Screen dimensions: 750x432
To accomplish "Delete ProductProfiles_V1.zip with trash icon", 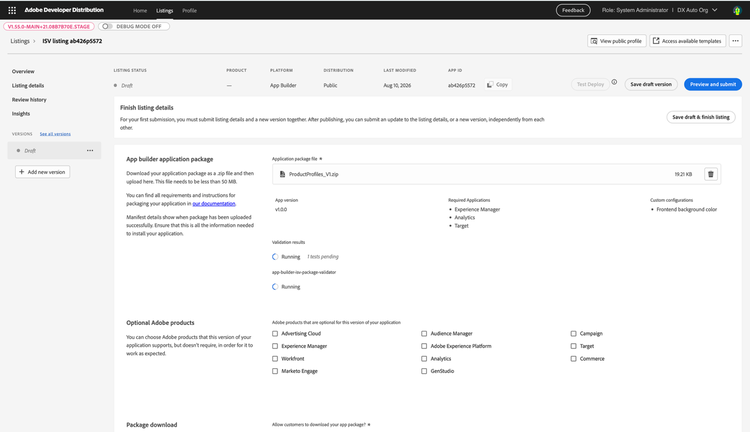I will click(710, 174).
